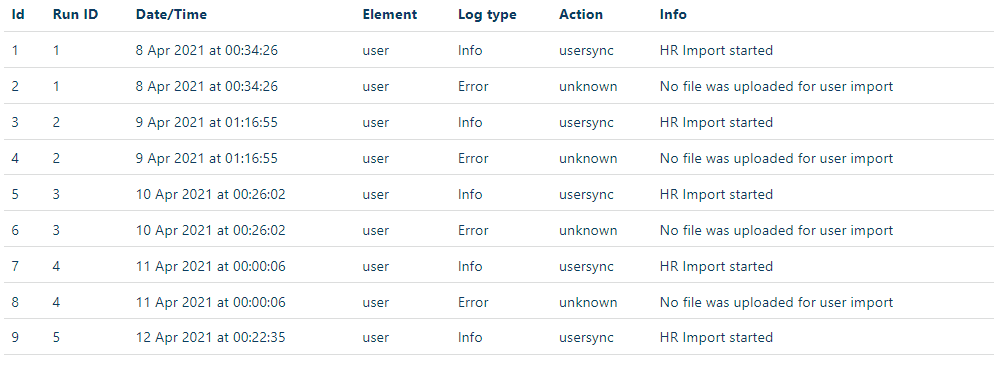
Task: Click the Id value 2
Action: tap(15, 86)
